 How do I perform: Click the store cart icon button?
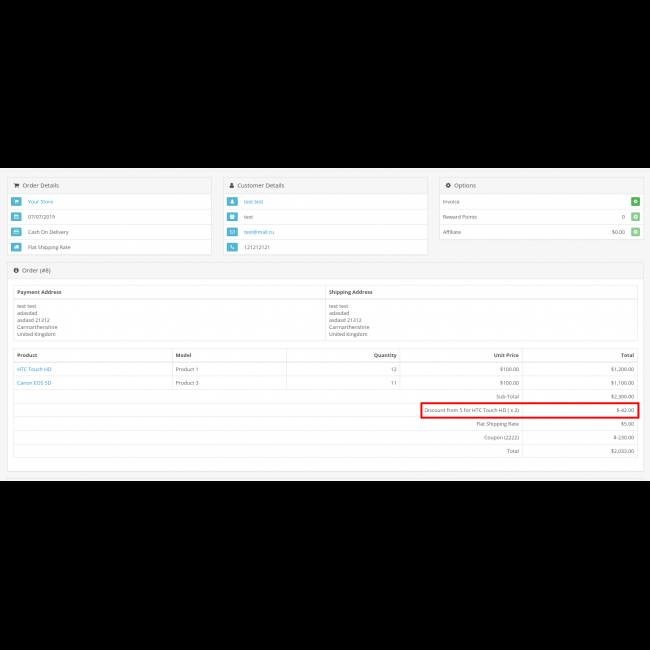pyautogui.click(x=16, y=201)
